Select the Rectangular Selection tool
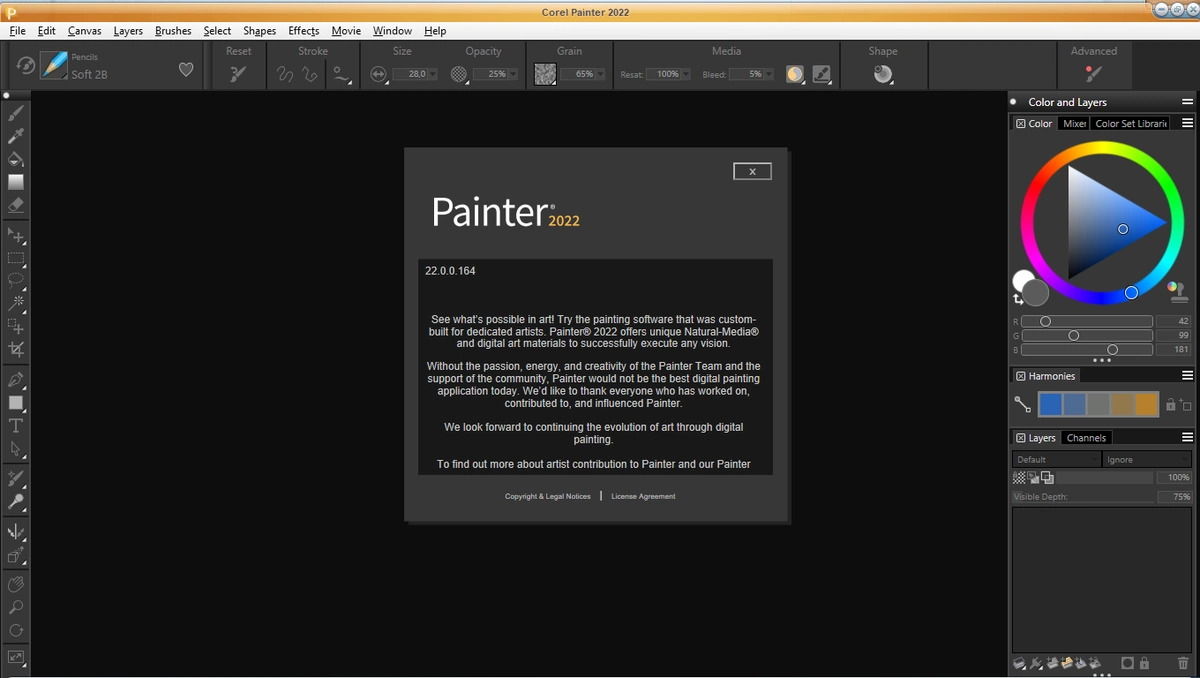Image resolution: width=1200 pixels, height=678 pixels. (x=16, y=258)
